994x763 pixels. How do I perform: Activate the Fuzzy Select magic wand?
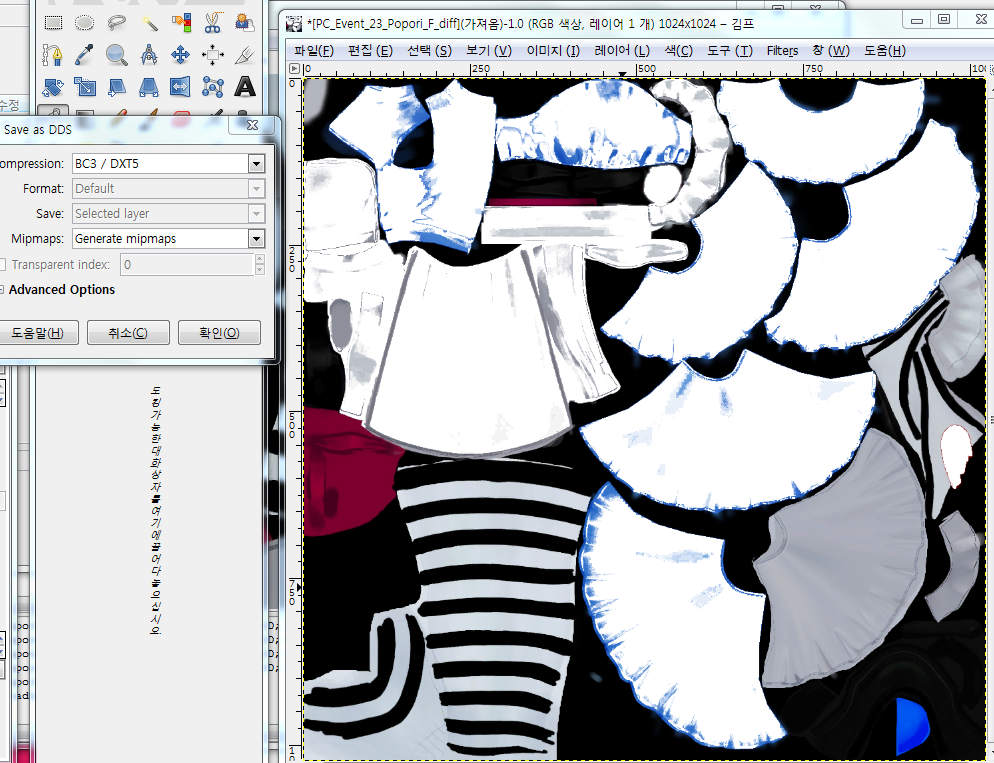[x=149, y=22]
